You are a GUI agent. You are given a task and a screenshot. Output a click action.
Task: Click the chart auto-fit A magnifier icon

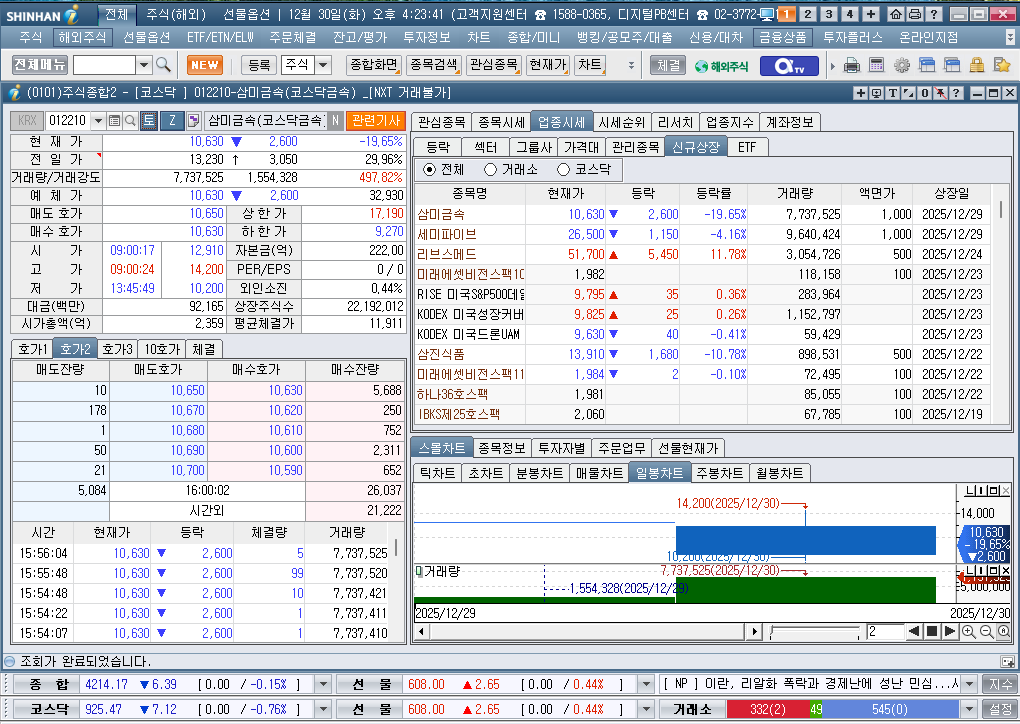coord(1004,632)
